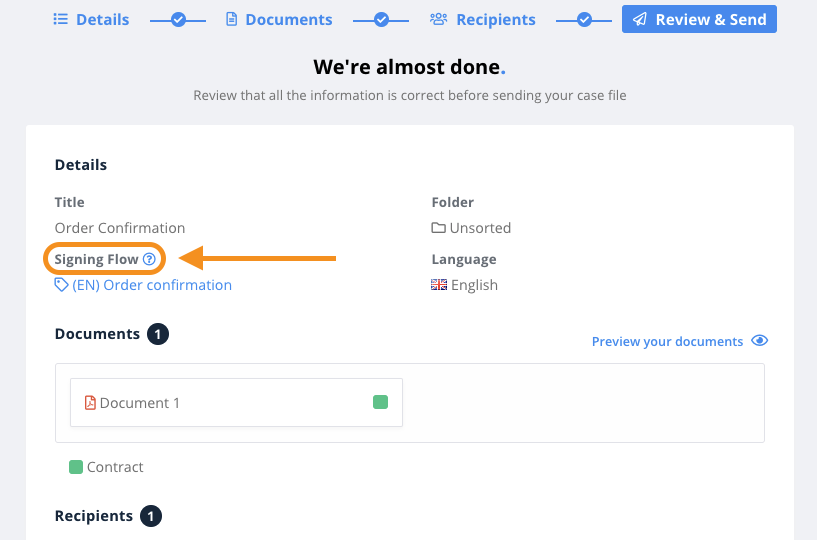Click the eye icon for document preview

coord(759,341)
